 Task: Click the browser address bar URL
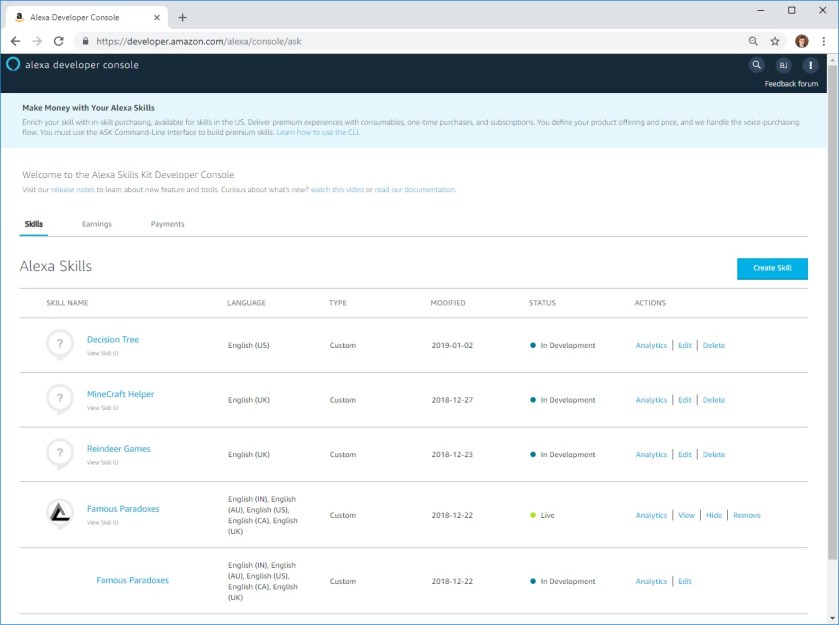[300, 41]
